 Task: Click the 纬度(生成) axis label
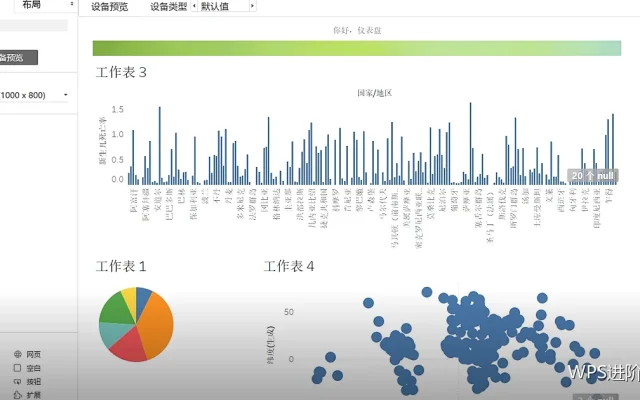(270, 345)
